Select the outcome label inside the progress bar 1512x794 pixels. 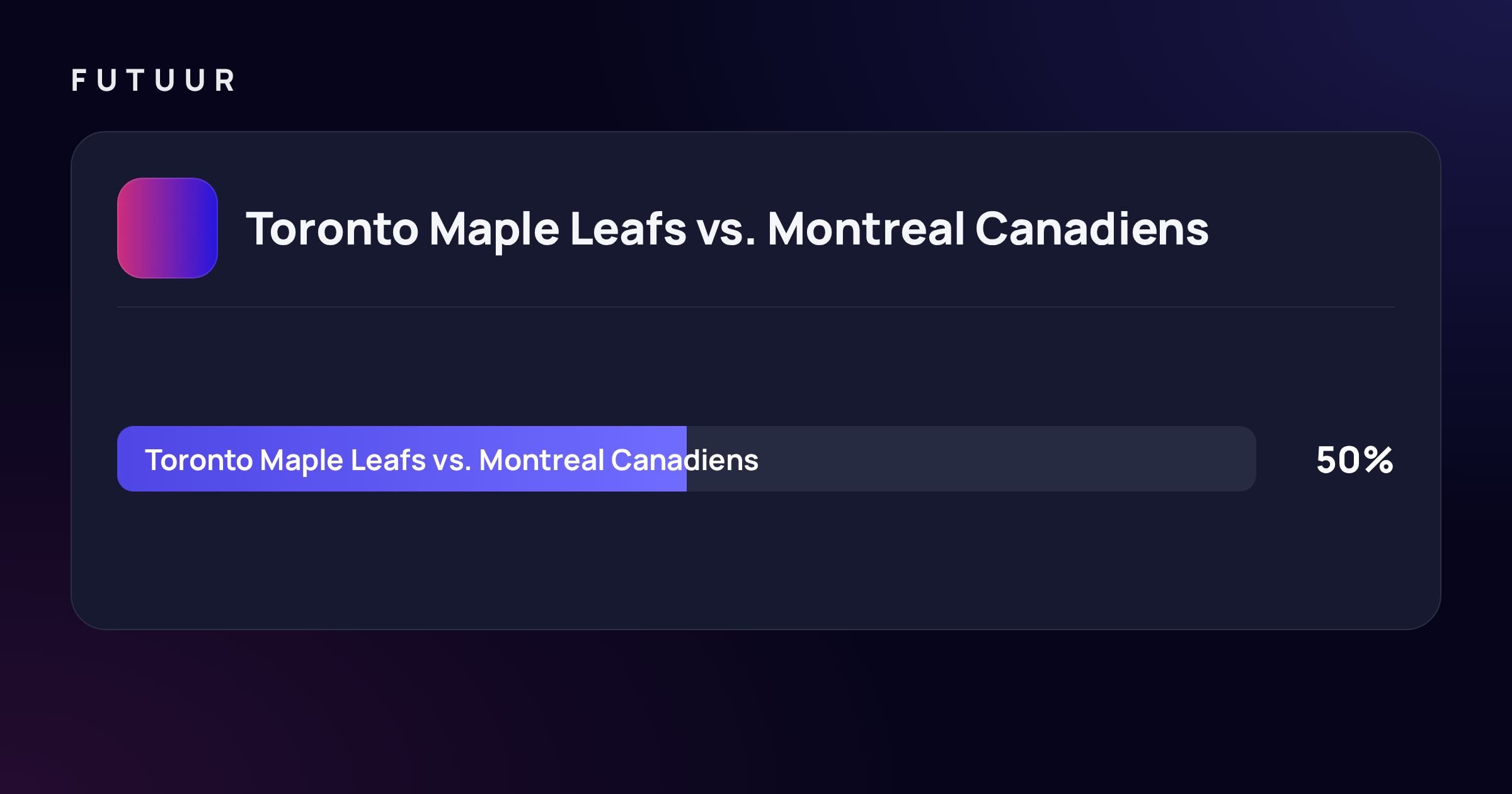[452, 460]
